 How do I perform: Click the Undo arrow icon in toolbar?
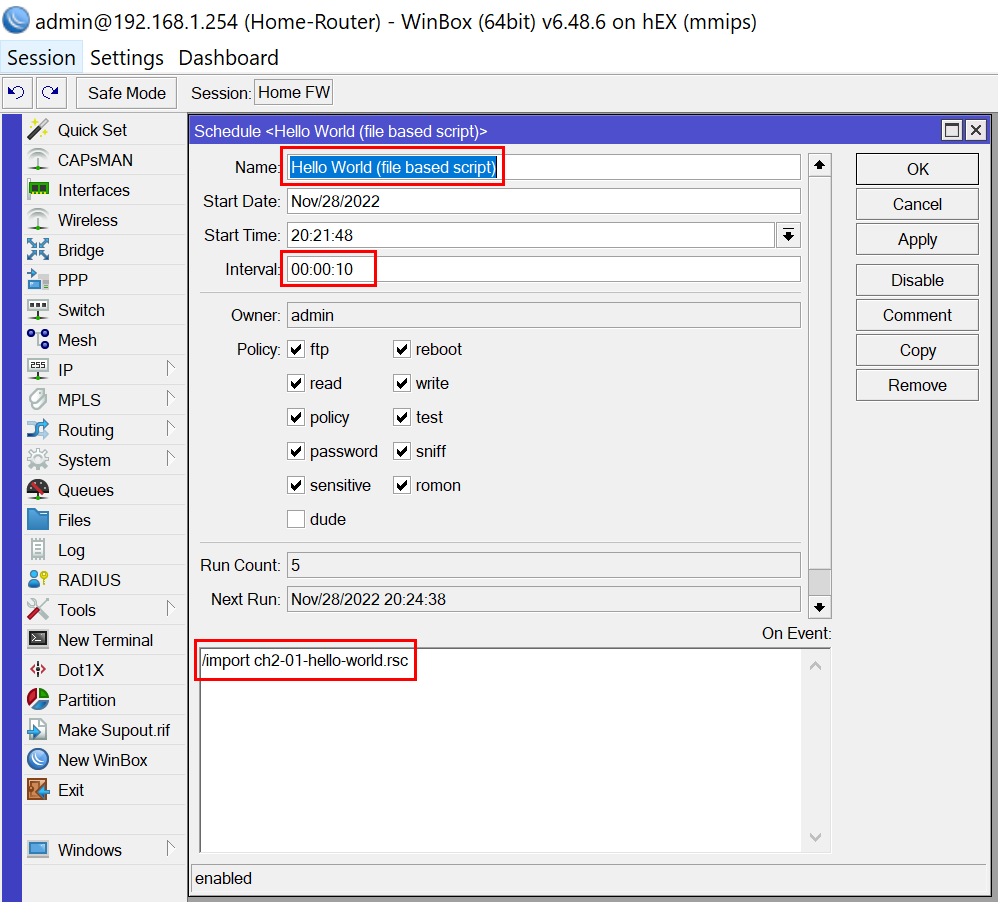point(17,93)
